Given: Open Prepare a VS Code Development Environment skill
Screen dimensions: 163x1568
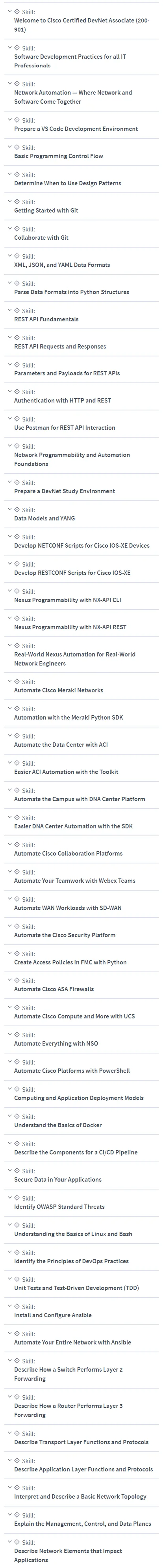Looking at the screenshot, I should pyautogui.click(x=76, y=129).
